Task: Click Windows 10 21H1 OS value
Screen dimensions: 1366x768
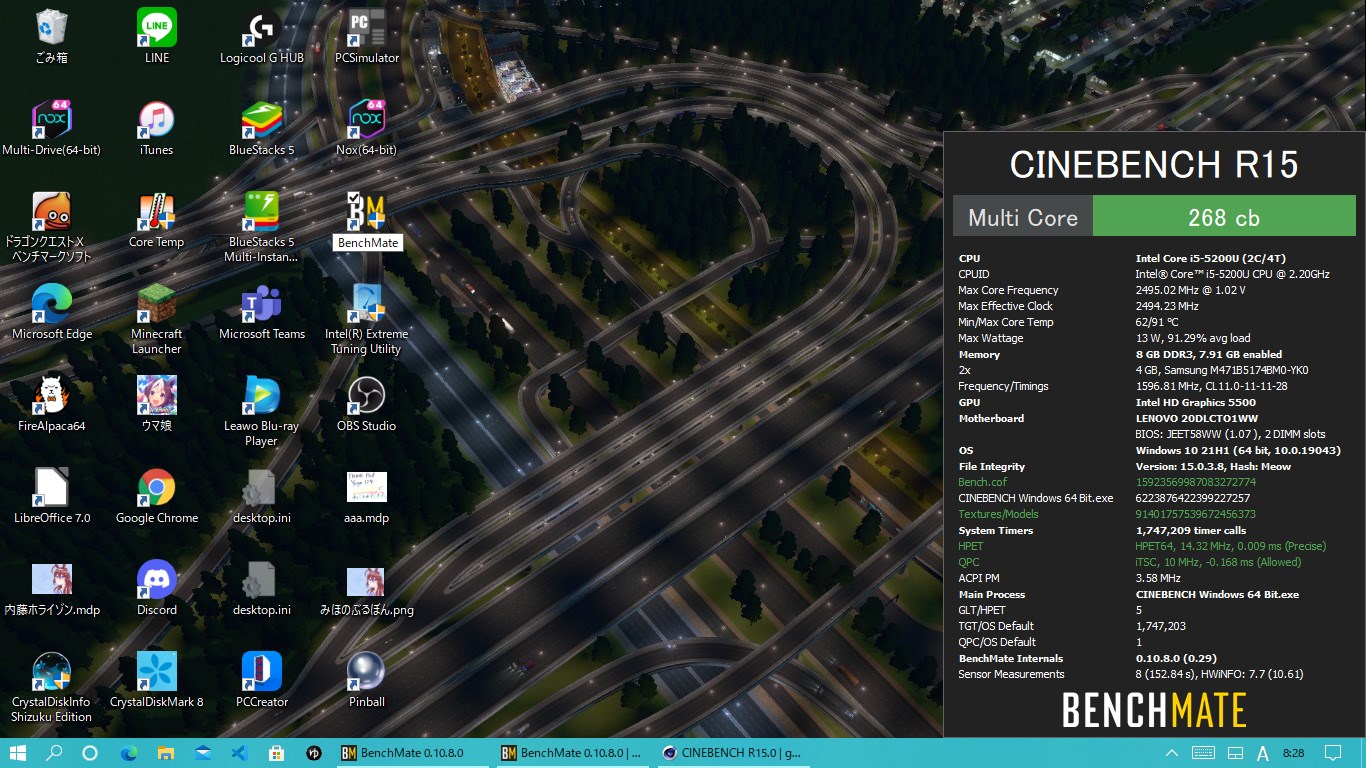Action: point(1238,450)
